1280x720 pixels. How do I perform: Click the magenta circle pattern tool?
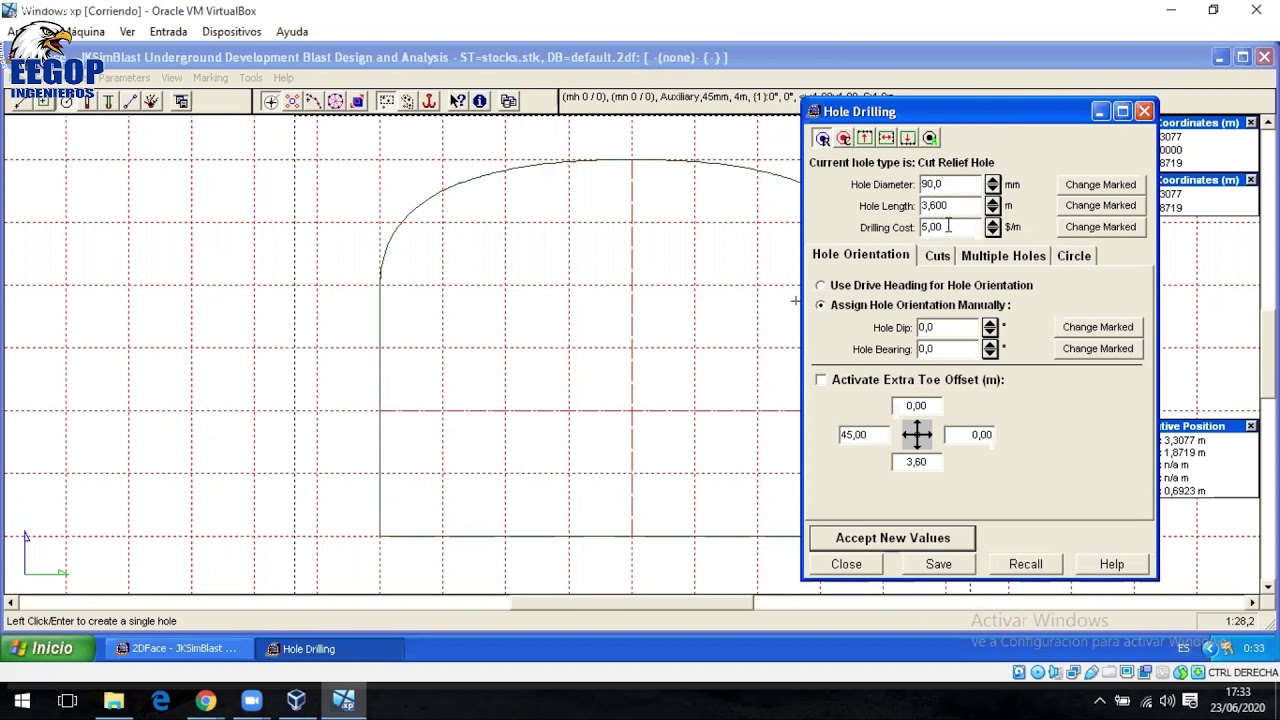pos(335,101)
